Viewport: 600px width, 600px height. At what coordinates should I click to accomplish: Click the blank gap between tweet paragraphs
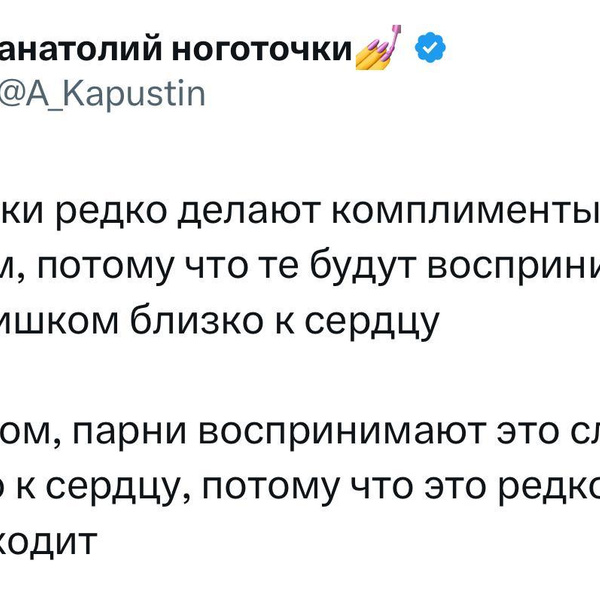pyautogui.click(x=300, y=378)
